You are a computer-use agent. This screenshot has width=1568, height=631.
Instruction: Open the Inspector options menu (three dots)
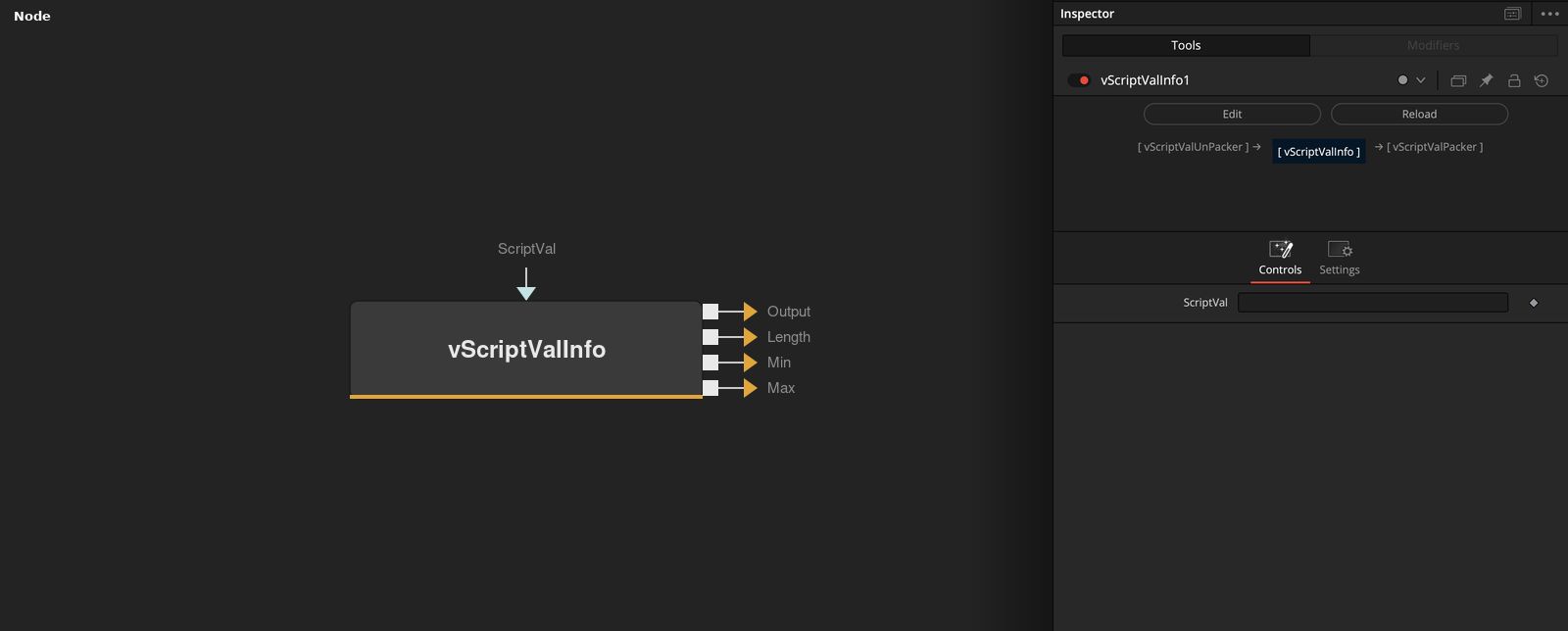pyautogui.click(x=1549, y=14)
